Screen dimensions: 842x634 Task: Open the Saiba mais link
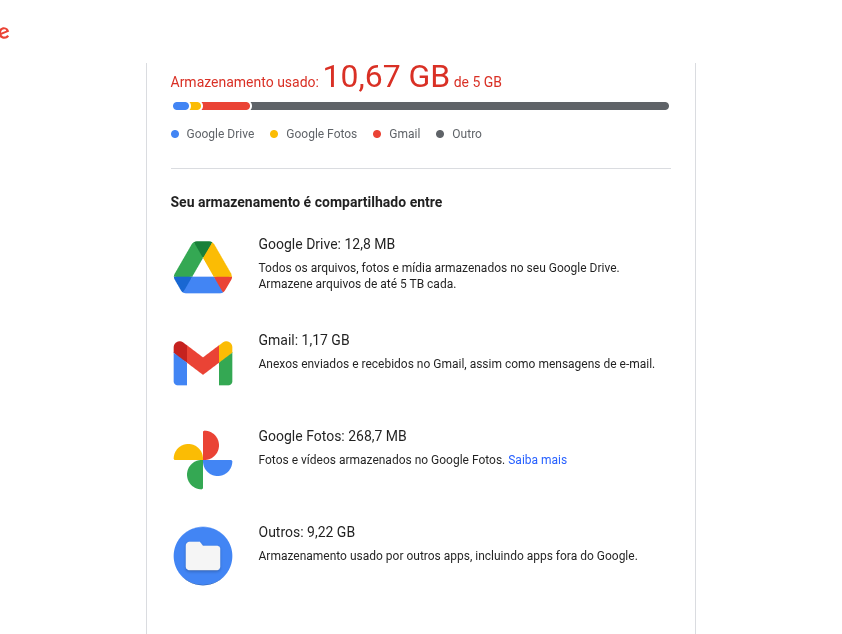[537, 460]
